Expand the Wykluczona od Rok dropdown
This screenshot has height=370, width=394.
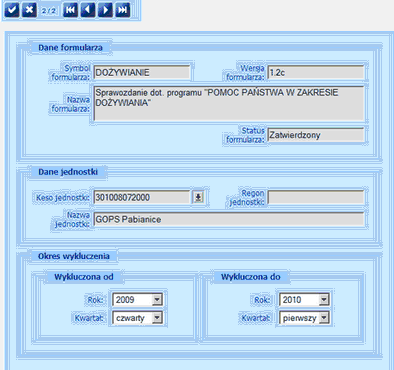157,299
